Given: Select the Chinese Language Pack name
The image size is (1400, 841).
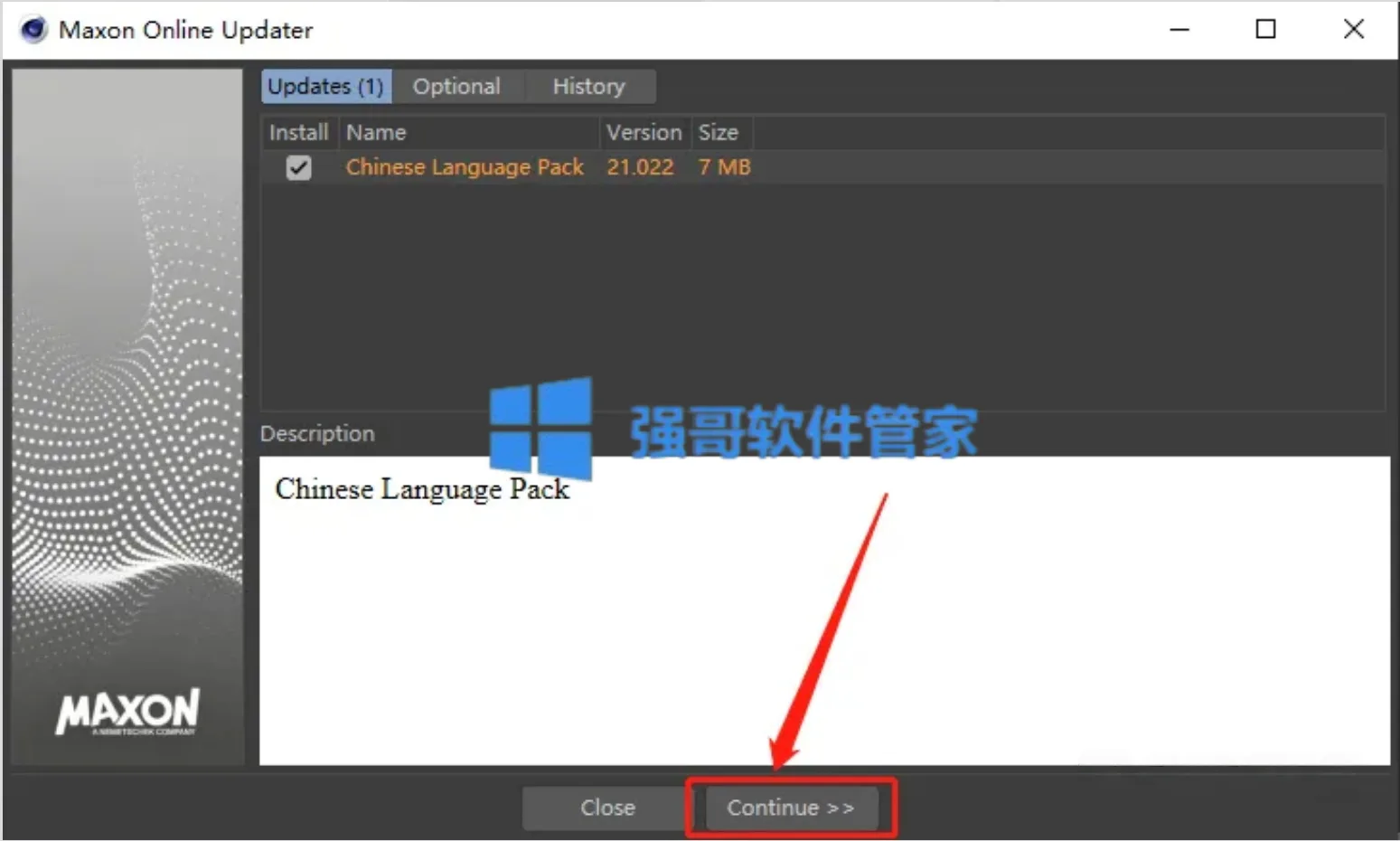Looking at the screenshot, I should pos(465,167).
